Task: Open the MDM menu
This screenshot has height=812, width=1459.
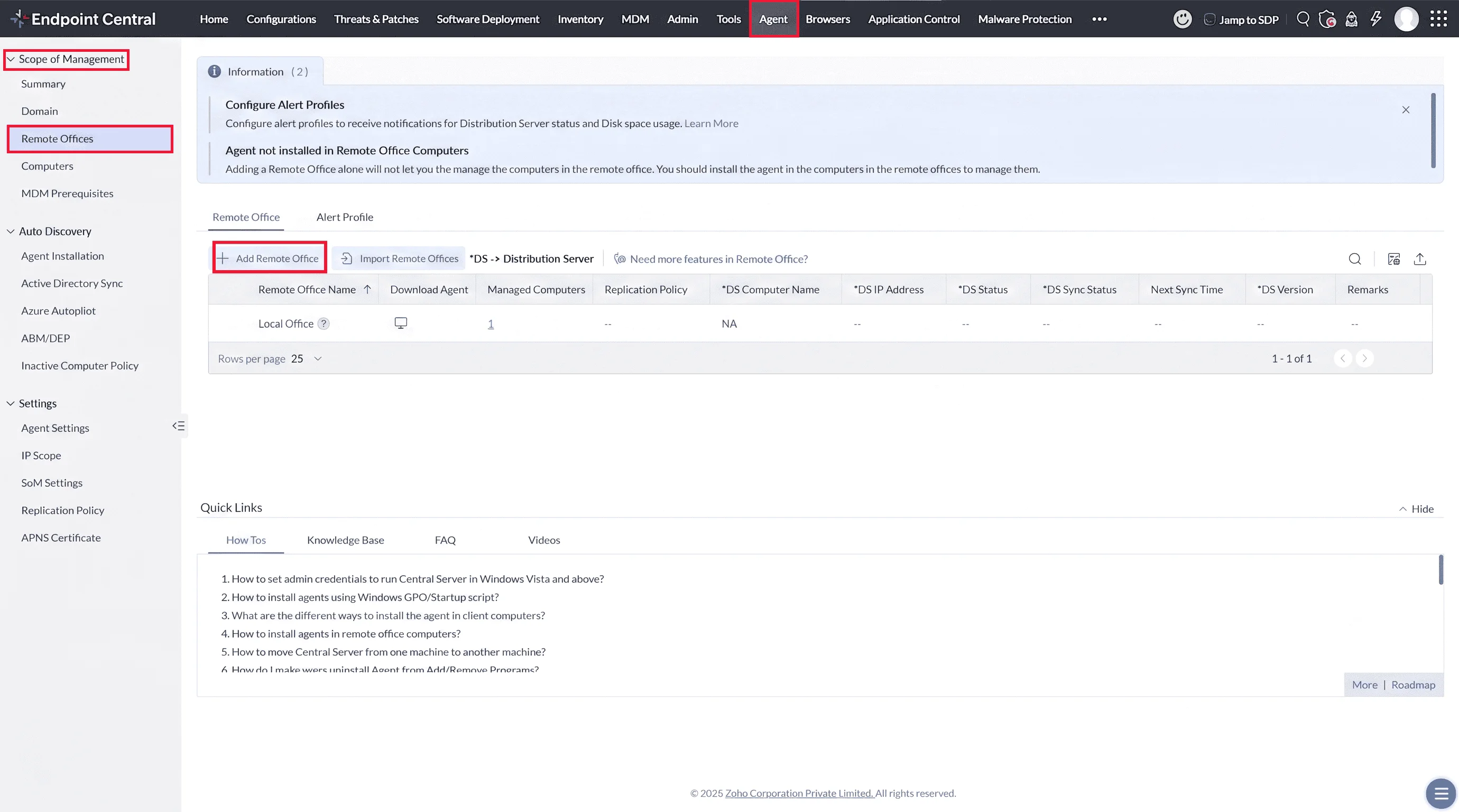Action: coord(635,19)
